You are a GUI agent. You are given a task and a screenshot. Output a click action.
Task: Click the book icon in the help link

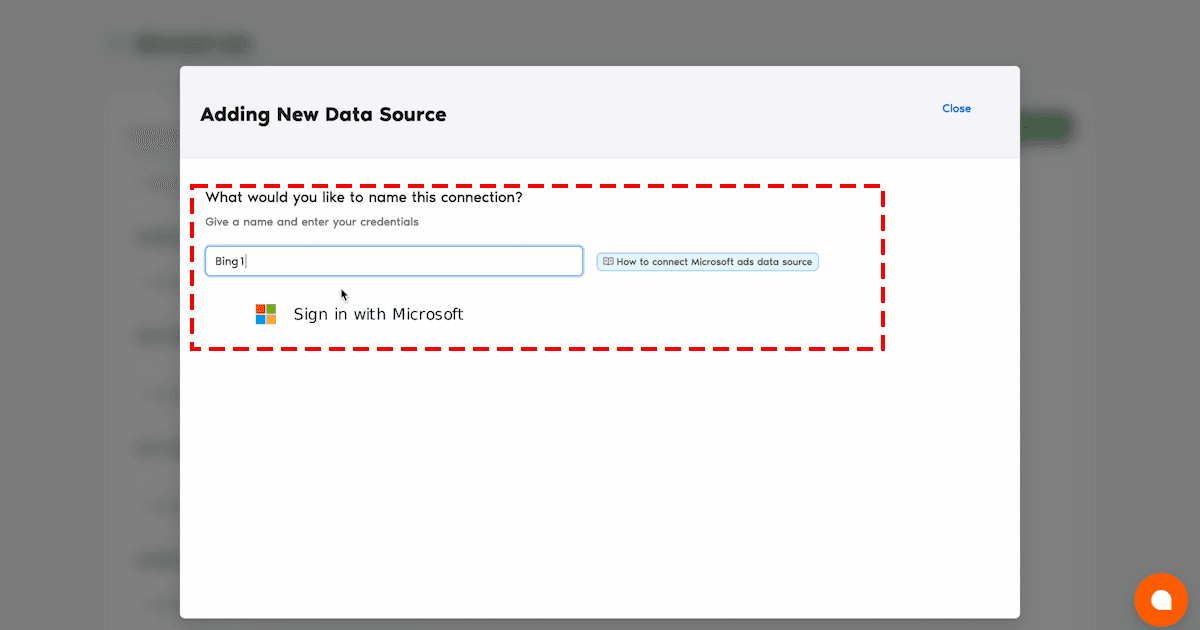click(608, 262)
